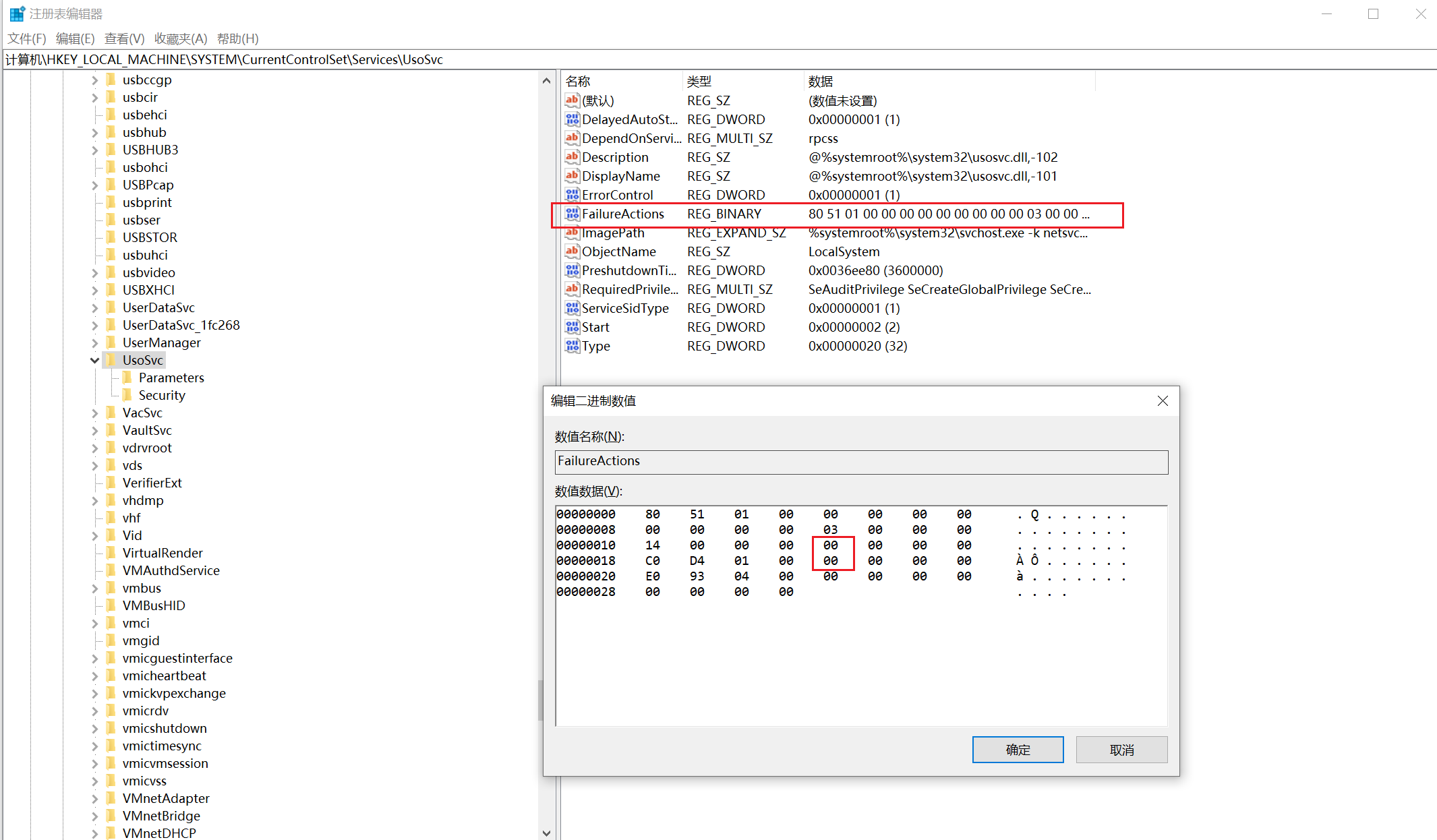The height and width of the screenshot is (840, 1437).
Task: Click the Security subkey folder icon
Action: pos(127,394)
